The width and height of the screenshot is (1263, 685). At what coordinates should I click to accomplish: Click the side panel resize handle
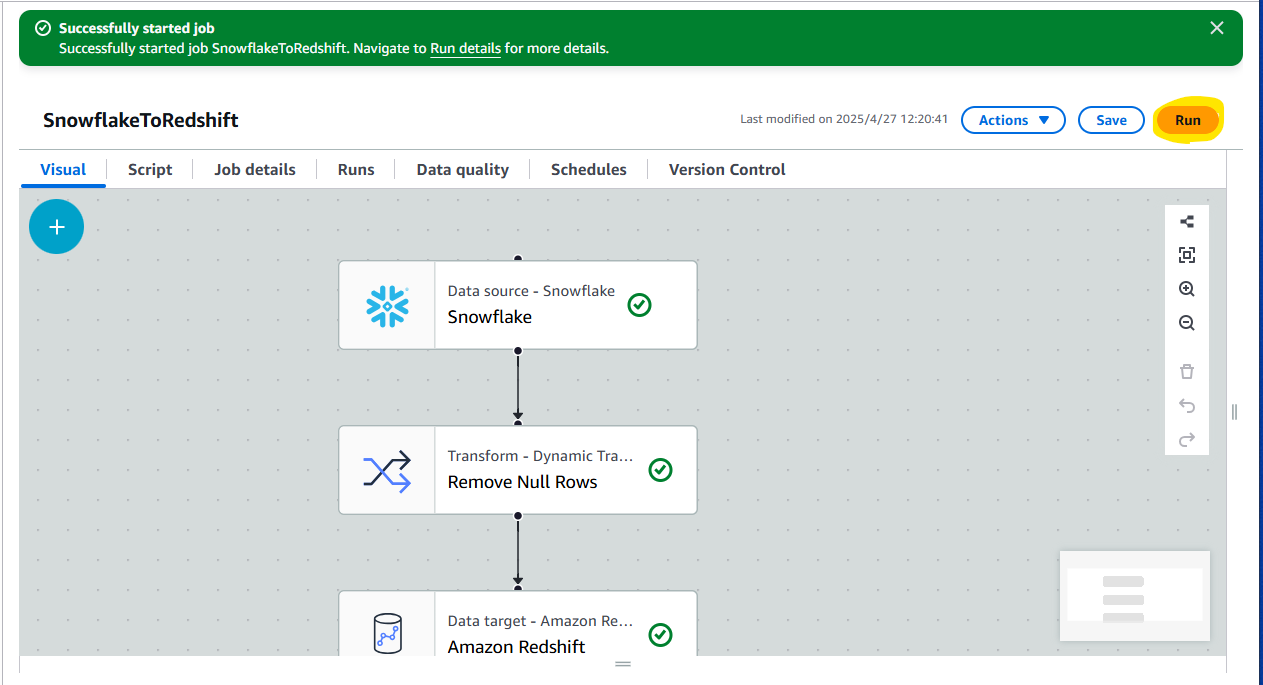click(x=1235, y=412)
